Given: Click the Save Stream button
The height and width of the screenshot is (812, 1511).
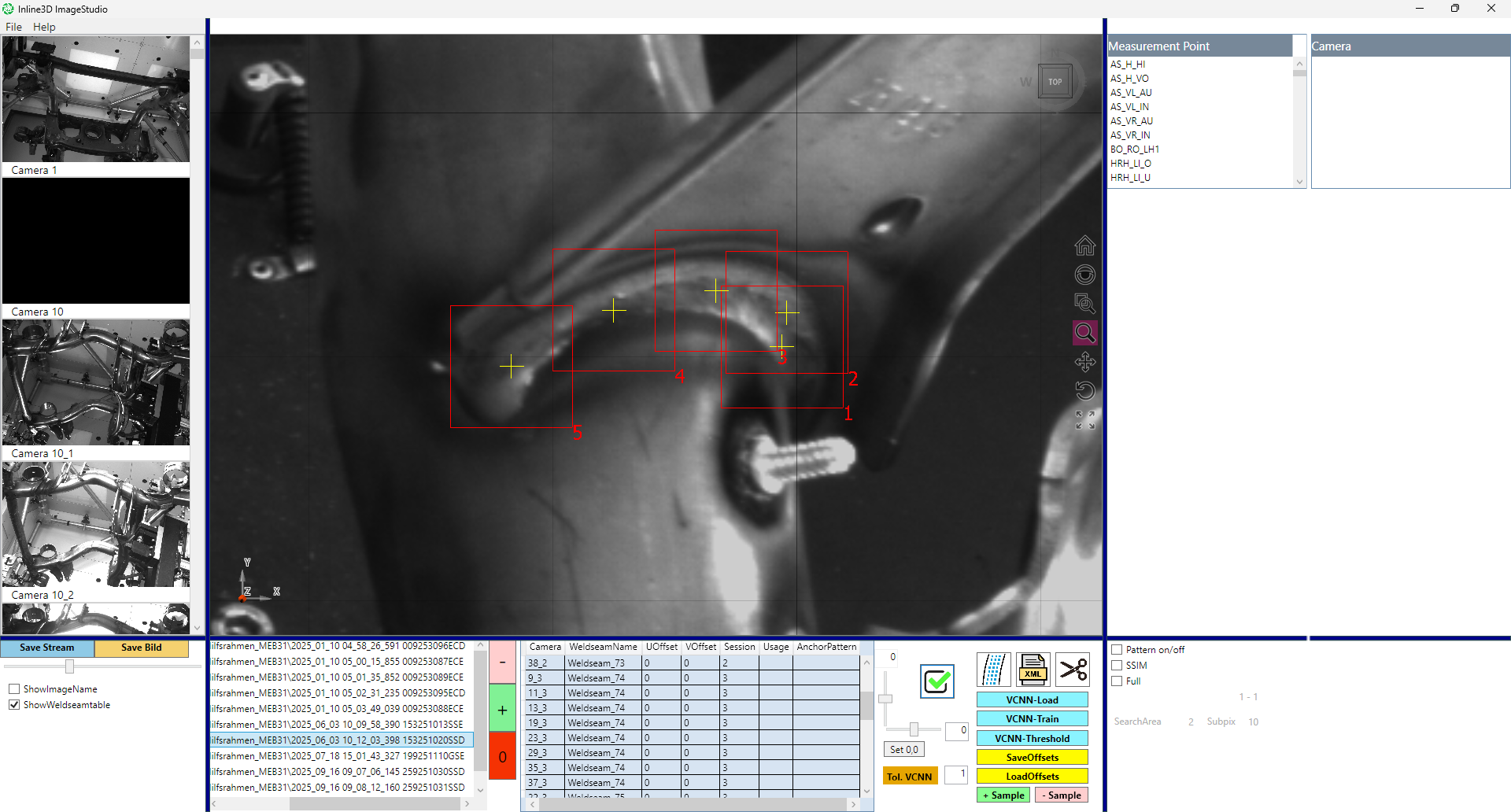Looking at the screenshot, I should (47, 648).
